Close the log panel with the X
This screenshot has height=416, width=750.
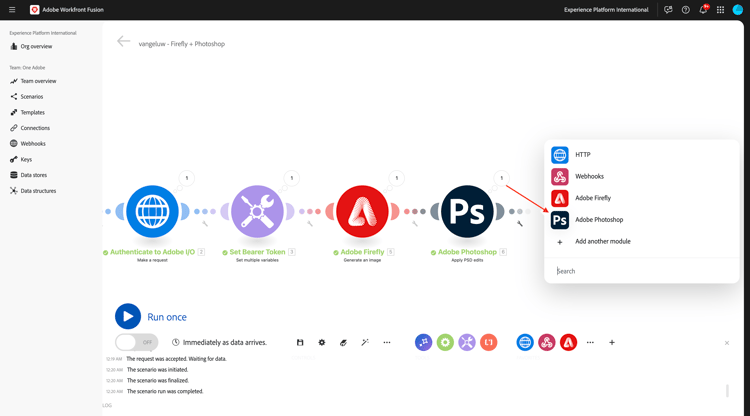(727, 343)
